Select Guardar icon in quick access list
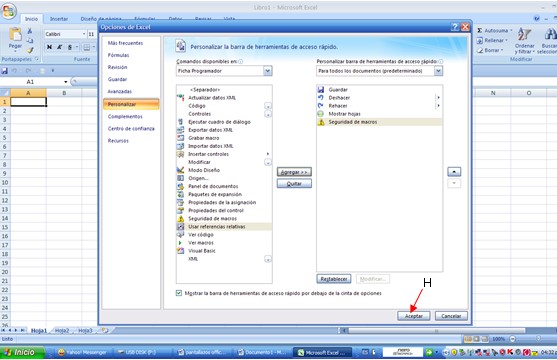The height and width of the screenshot is (360, 557). (321, 90)
